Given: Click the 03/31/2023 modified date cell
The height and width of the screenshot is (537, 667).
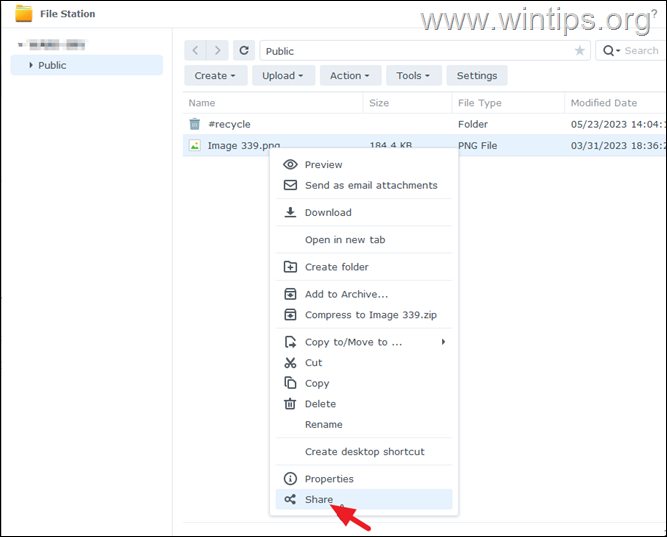Looking at the screenshot, I should [617, 146].
